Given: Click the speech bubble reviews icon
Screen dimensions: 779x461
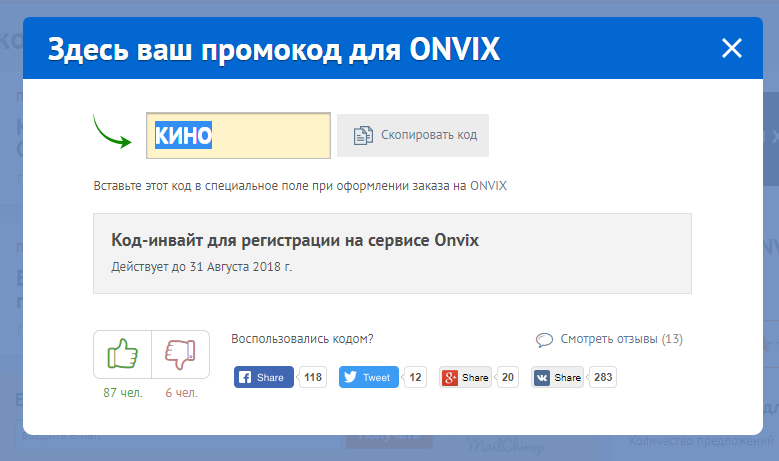Looking at the screenshot, I should pyautogui.click(x=545, y=340).
